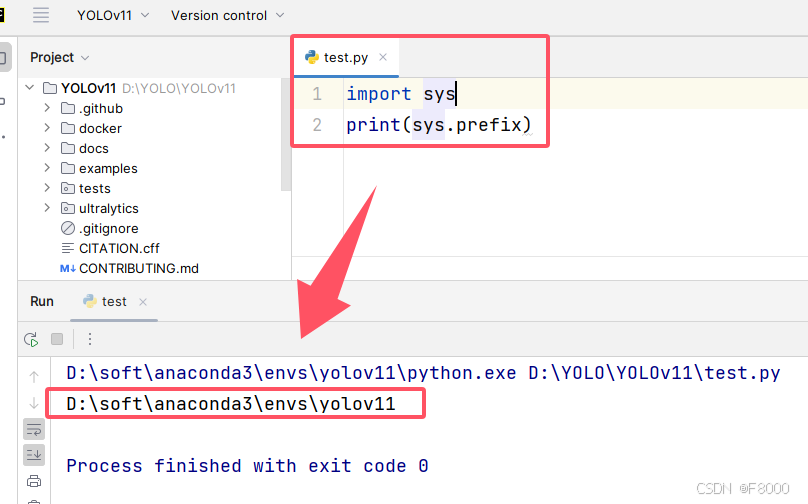
Task: Click the docs folder icon
Action: 68,148
